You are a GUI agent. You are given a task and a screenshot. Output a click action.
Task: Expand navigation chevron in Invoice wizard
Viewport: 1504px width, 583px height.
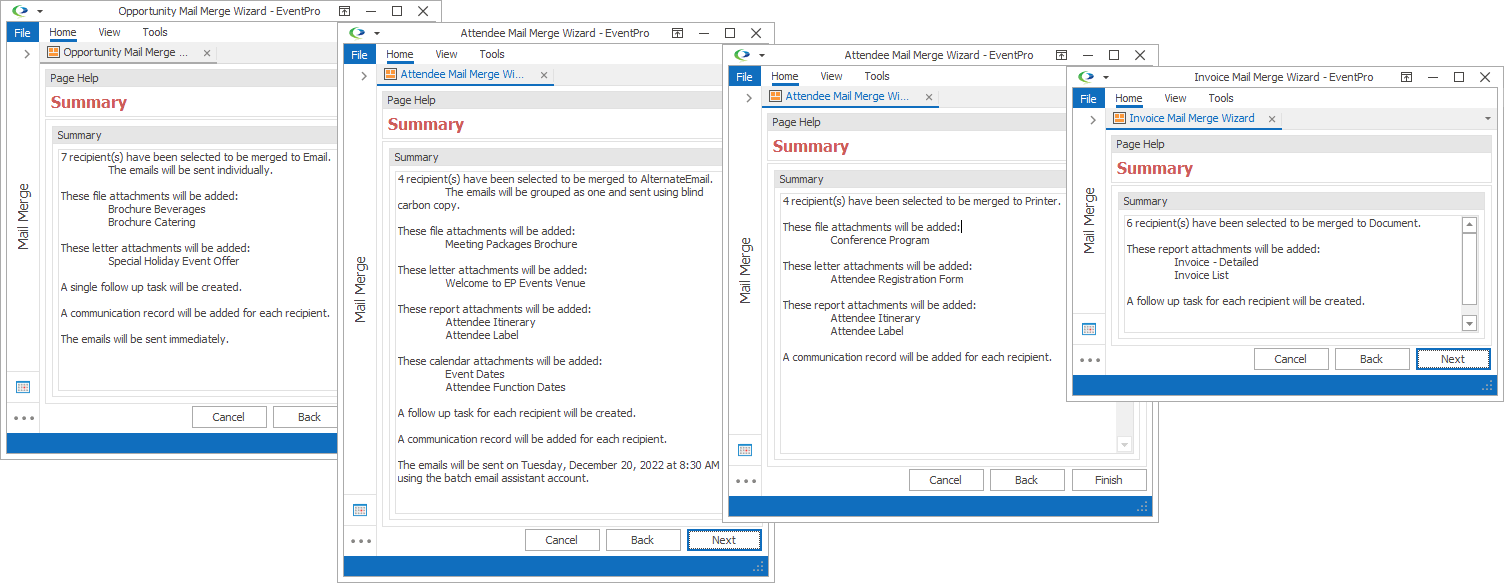coord(1092,120)
